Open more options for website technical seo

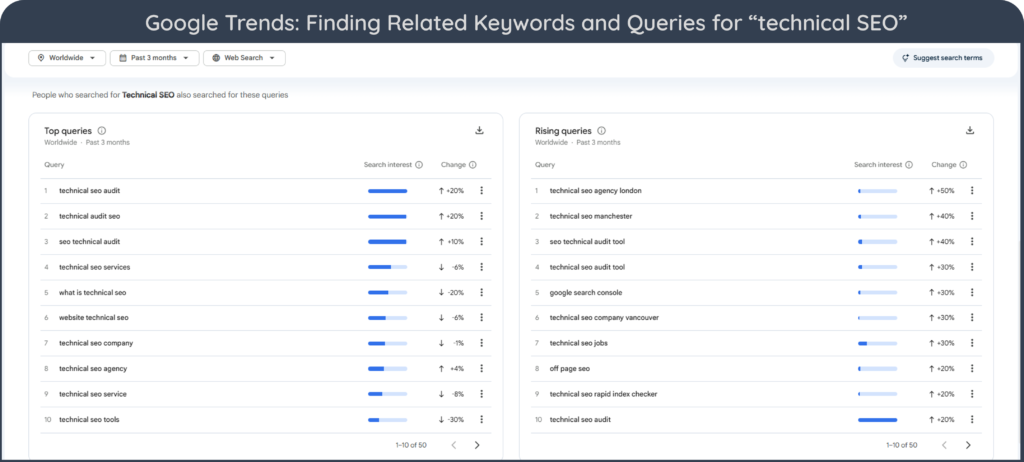click(481, 318)
